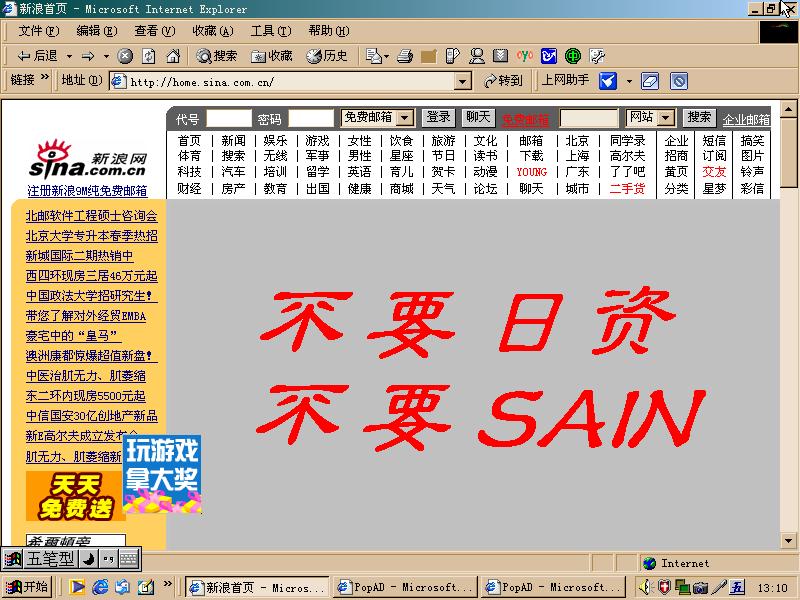Click the 登录 login button
Screen dimensions: 800x600
(439, 117)
